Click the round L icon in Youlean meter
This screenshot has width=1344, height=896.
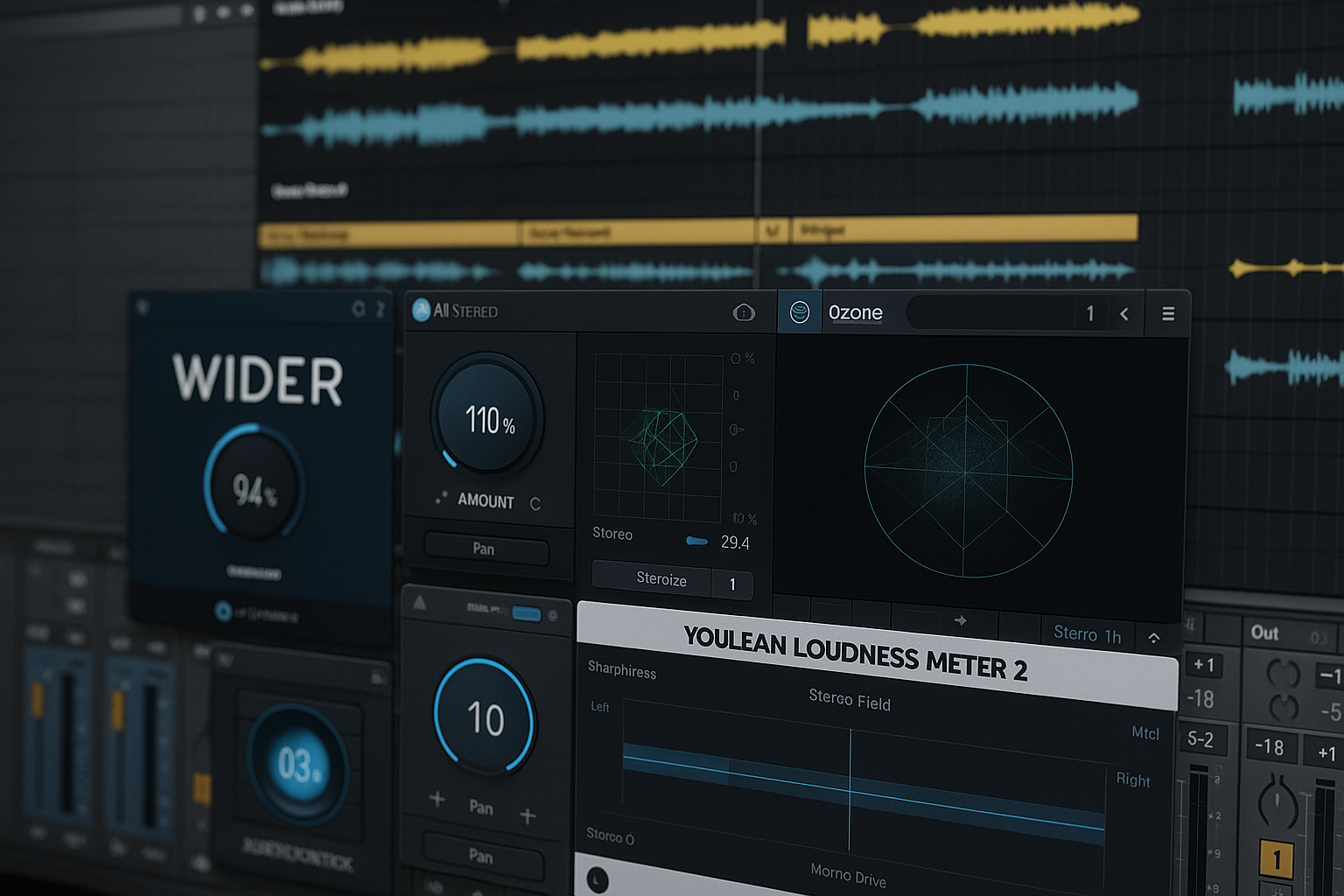[x=598, y=878]
